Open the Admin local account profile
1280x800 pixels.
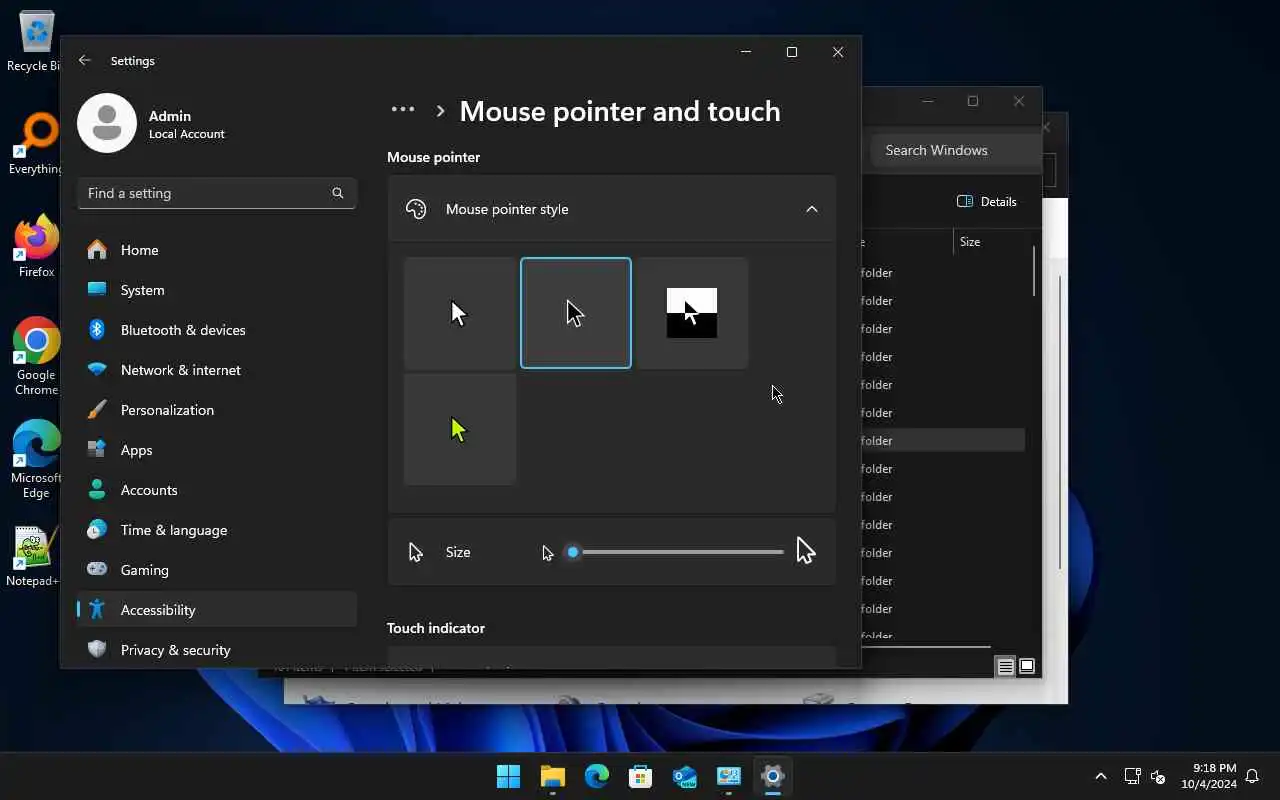(x=152, y=123)
